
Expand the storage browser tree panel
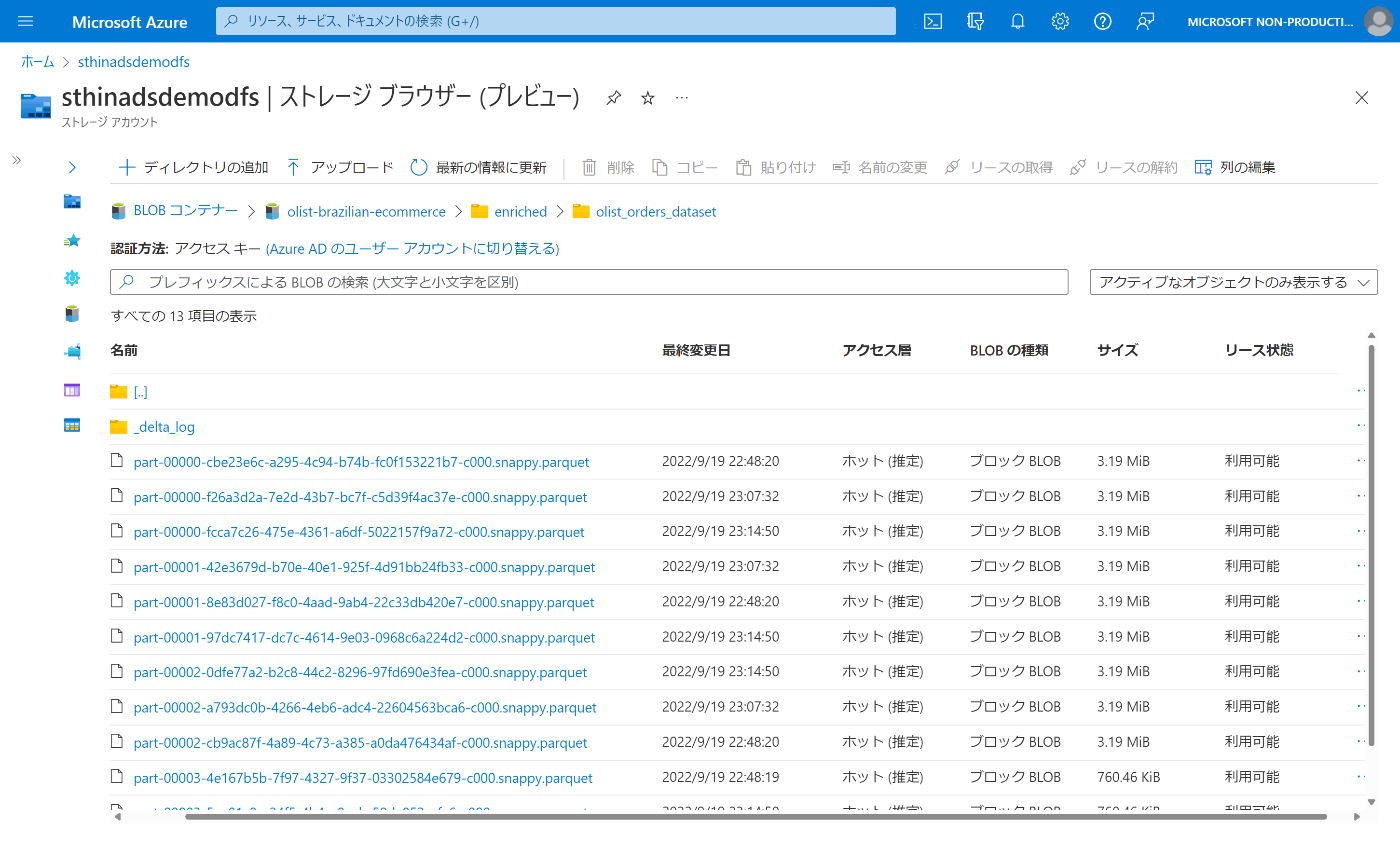coord(72,167)
